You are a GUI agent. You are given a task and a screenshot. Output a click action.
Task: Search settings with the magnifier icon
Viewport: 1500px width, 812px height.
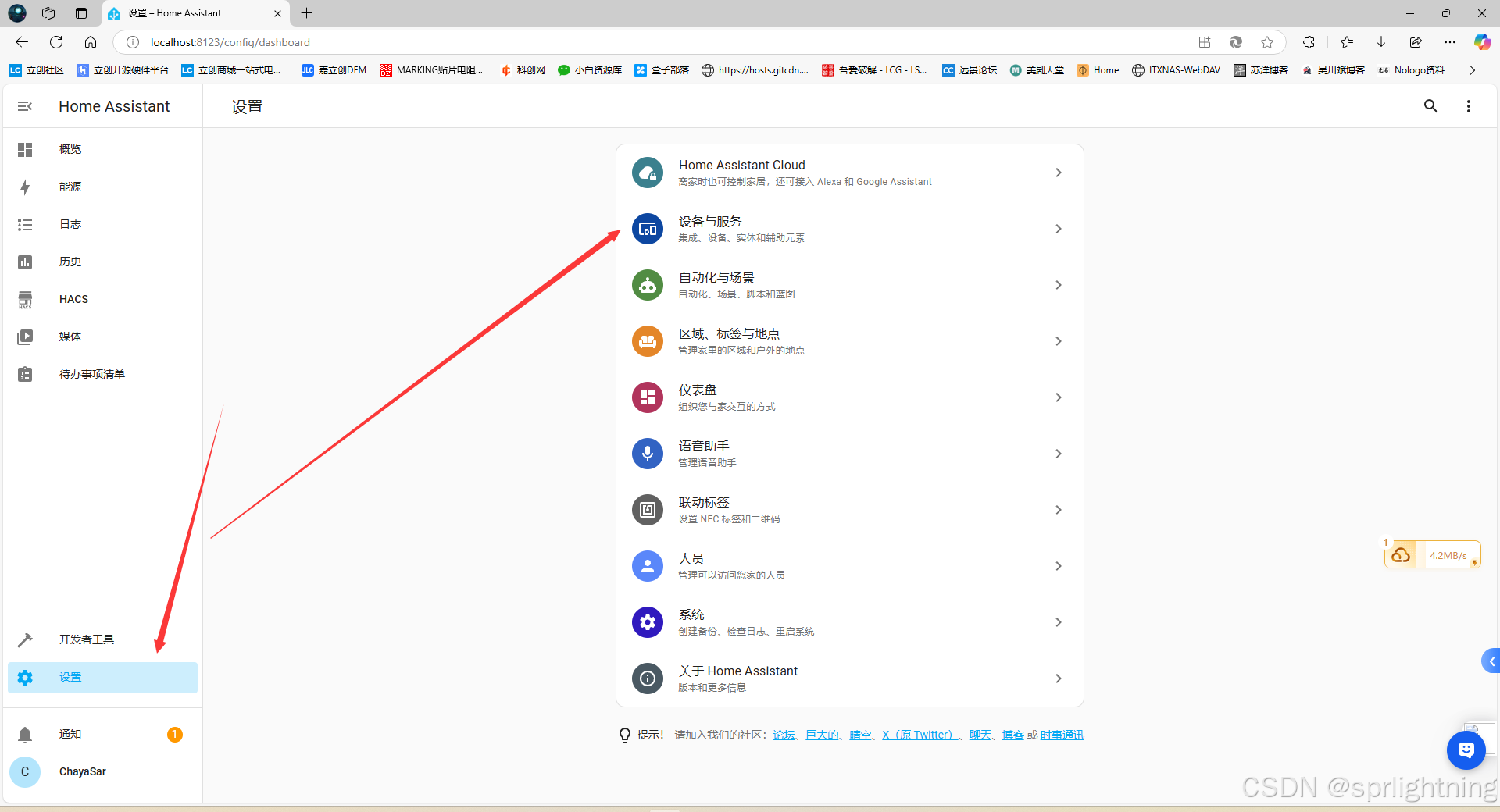[x=1430, y=106]
